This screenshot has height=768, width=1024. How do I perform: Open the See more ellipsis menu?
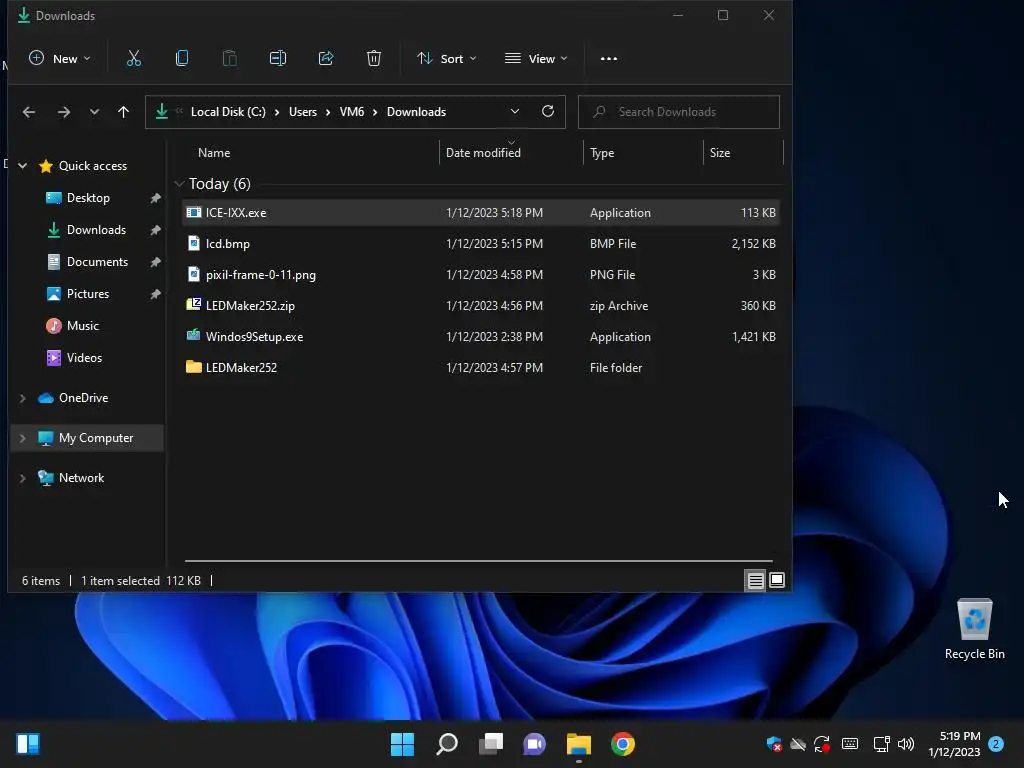coord(609,59)
